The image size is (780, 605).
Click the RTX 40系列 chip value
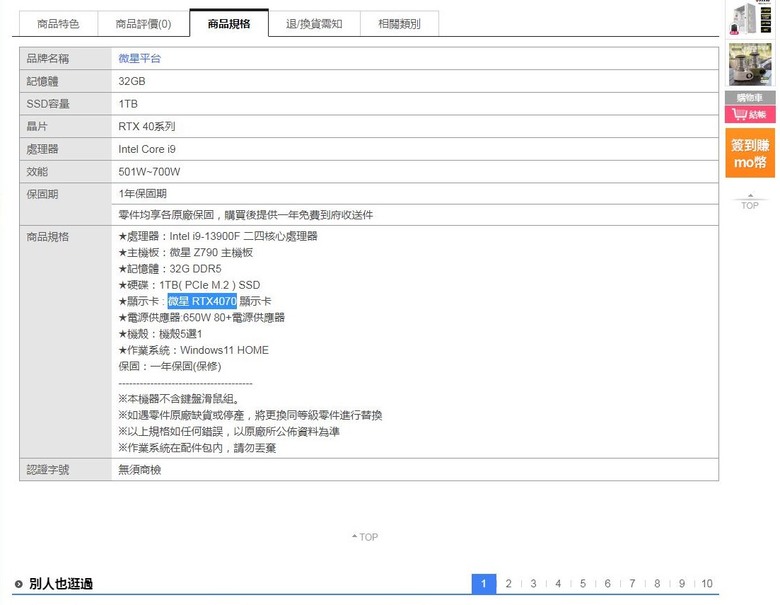coord(147,126)
